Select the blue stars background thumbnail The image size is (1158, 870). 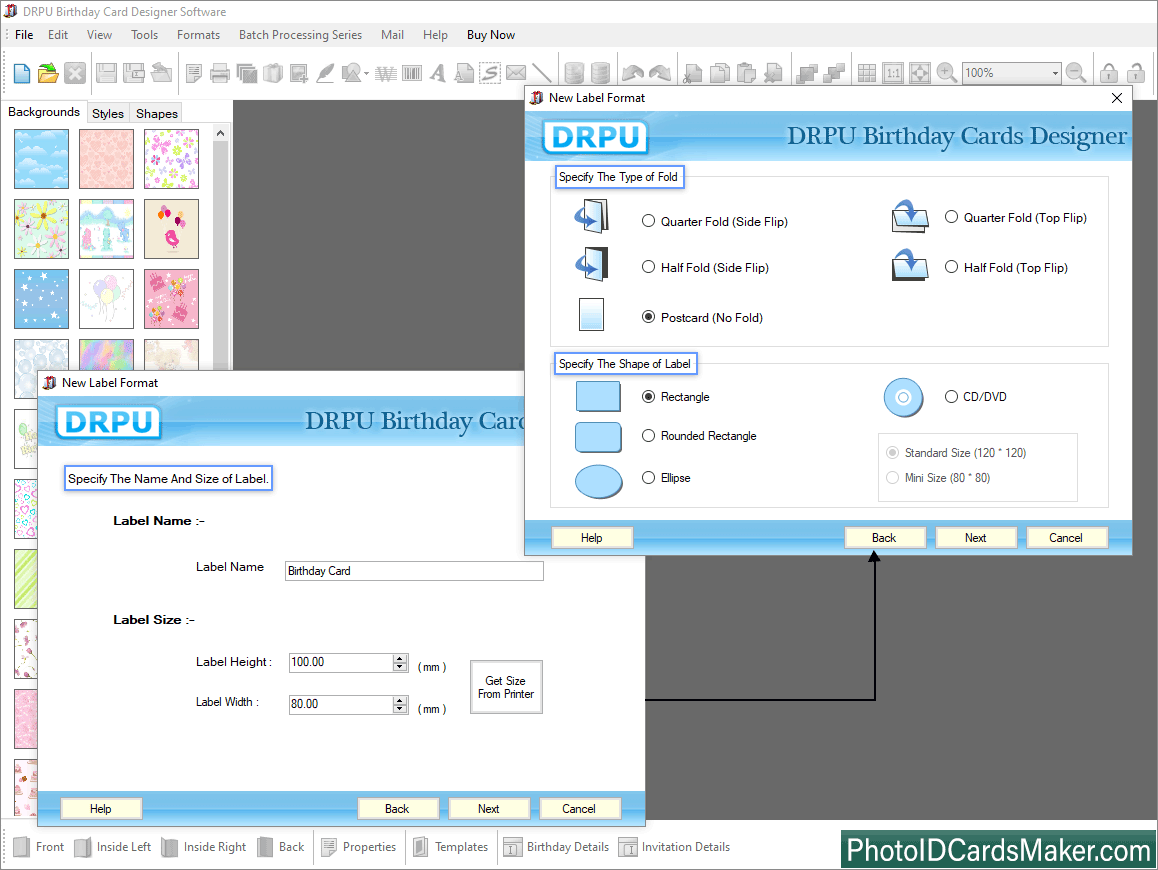(x=42, y=298)
